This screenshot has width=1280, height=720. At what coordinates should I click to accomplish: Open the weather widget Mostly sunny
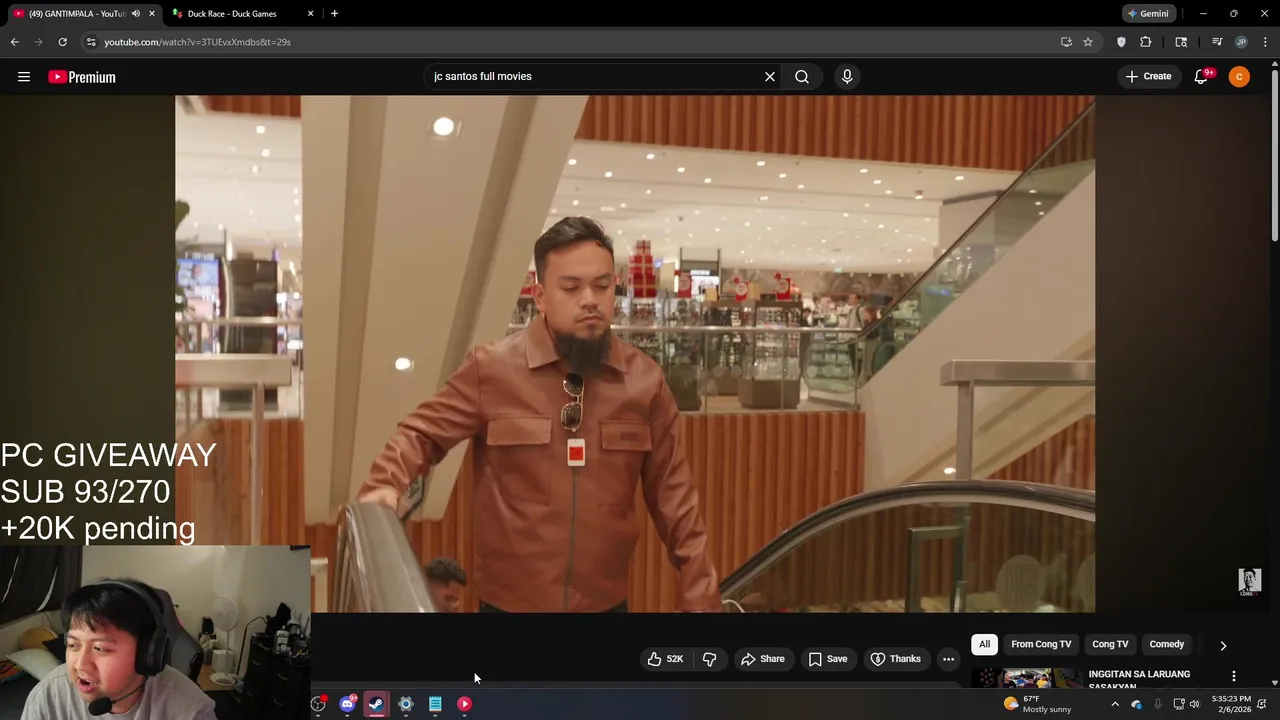tap(1037, 704)
